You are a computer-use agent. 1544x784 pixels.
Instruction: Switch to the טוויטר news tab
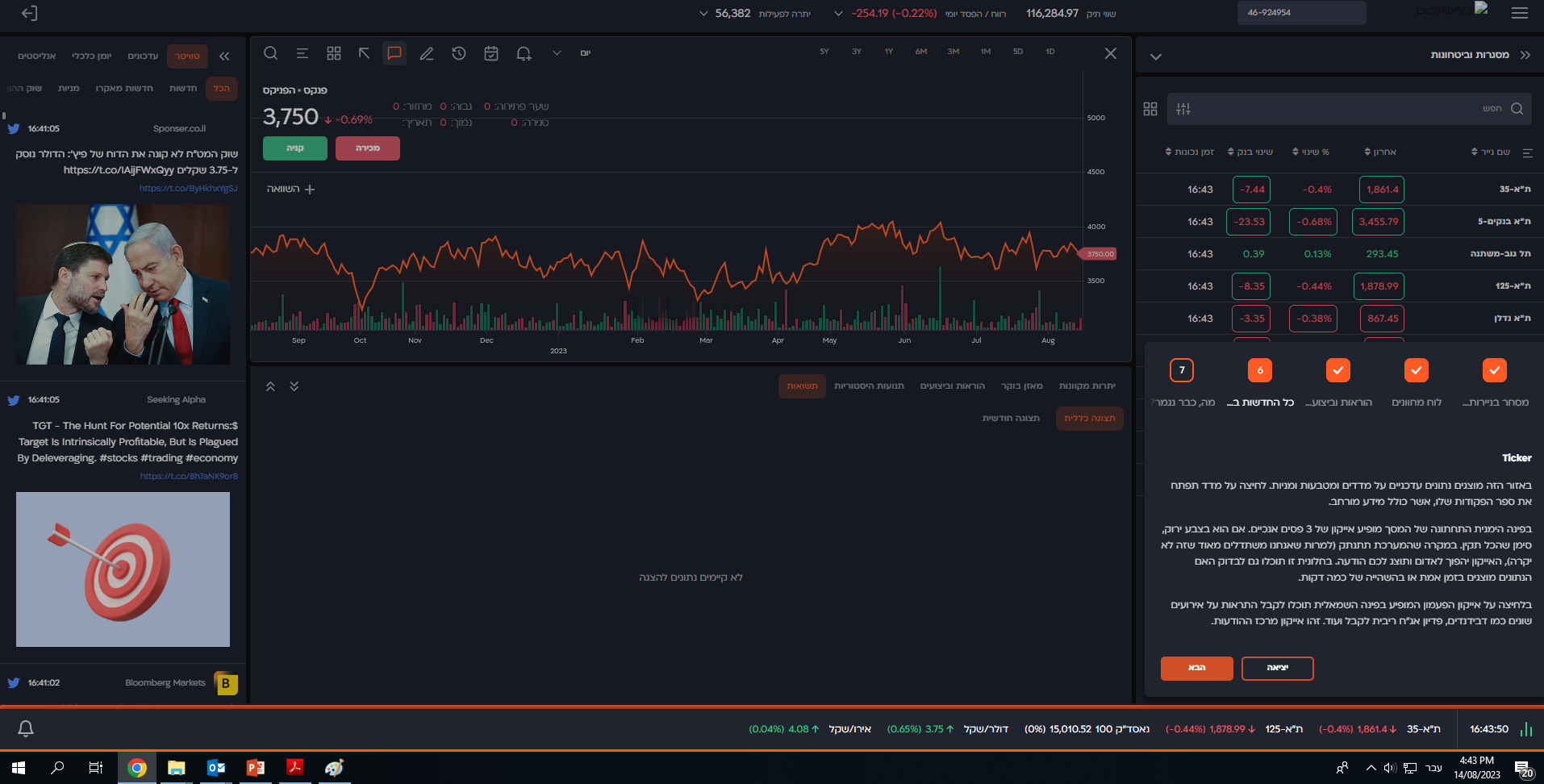[x=187, y=56]
